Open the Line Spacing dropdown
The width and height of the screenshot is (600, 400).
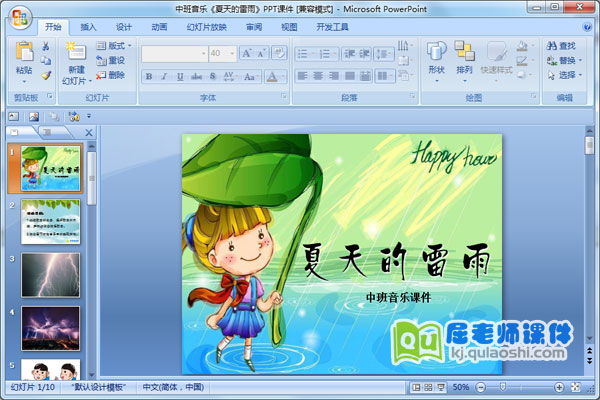click(x=384, y=54)
